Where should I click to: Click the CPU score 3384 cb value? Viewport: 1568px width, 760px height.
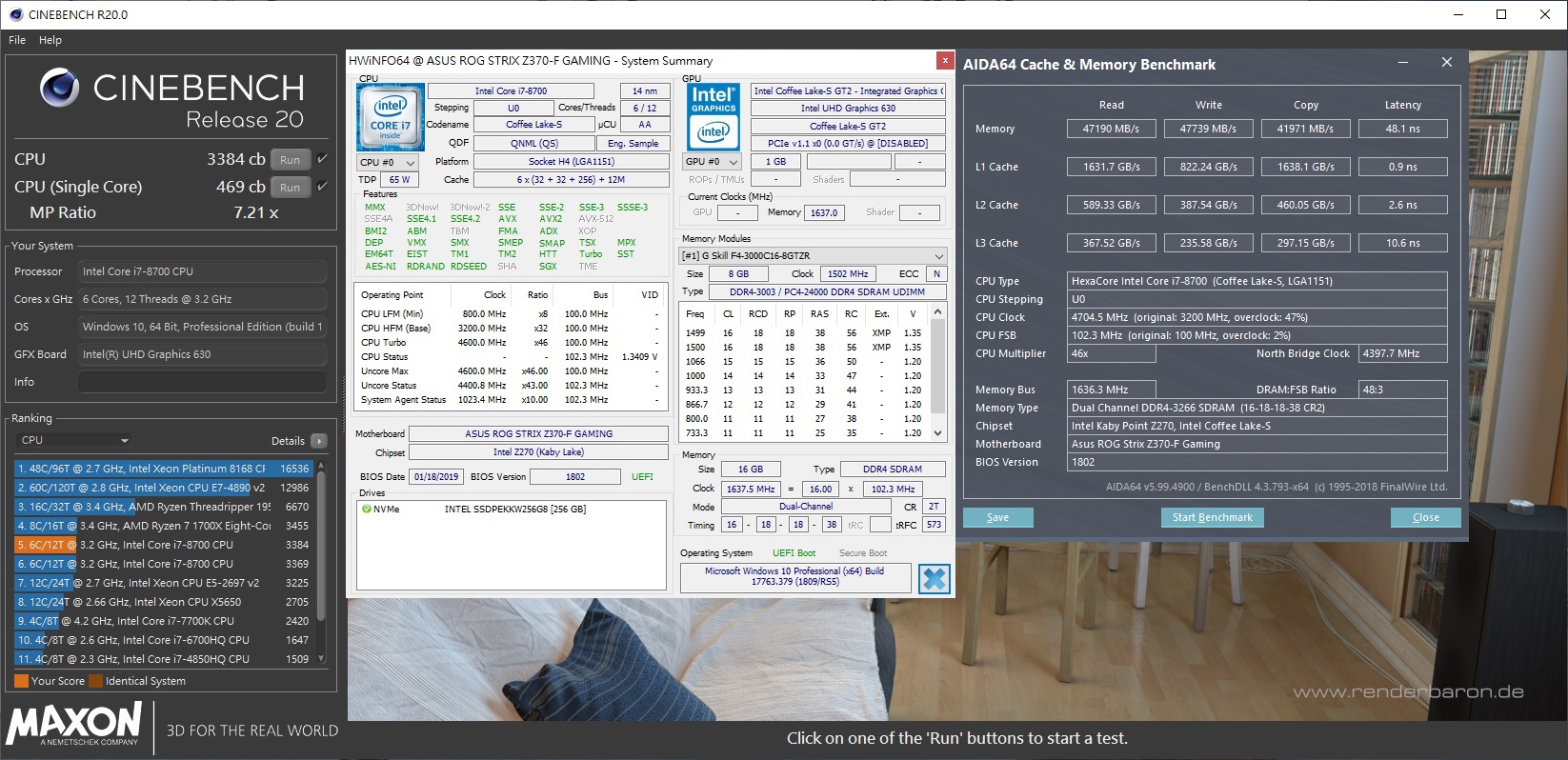236,159
